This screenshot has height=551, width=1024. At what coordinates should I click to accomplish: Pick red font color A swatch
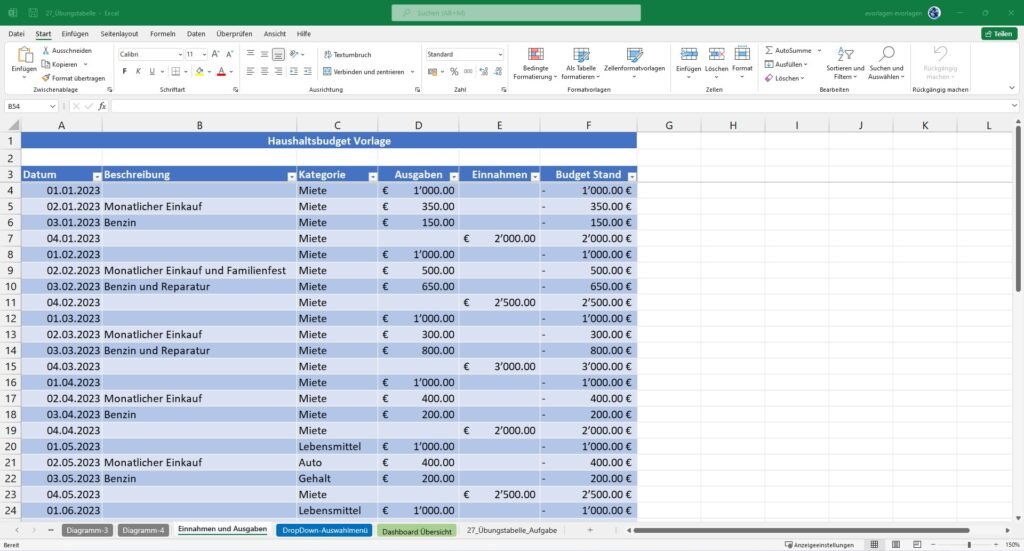pos(221,71)
